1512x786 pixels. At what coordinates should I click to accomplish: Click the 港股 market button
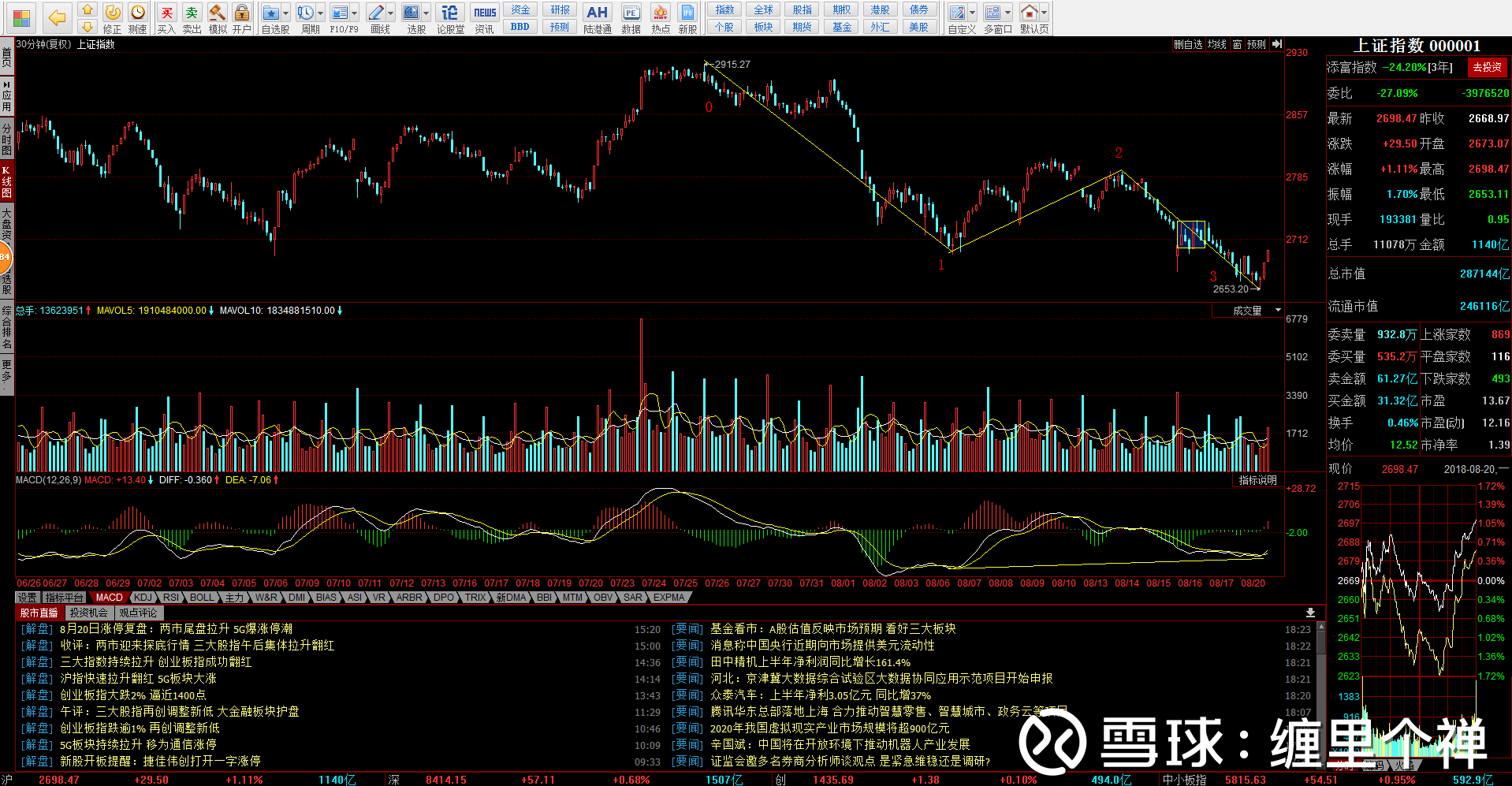click(x=880, y=9)
